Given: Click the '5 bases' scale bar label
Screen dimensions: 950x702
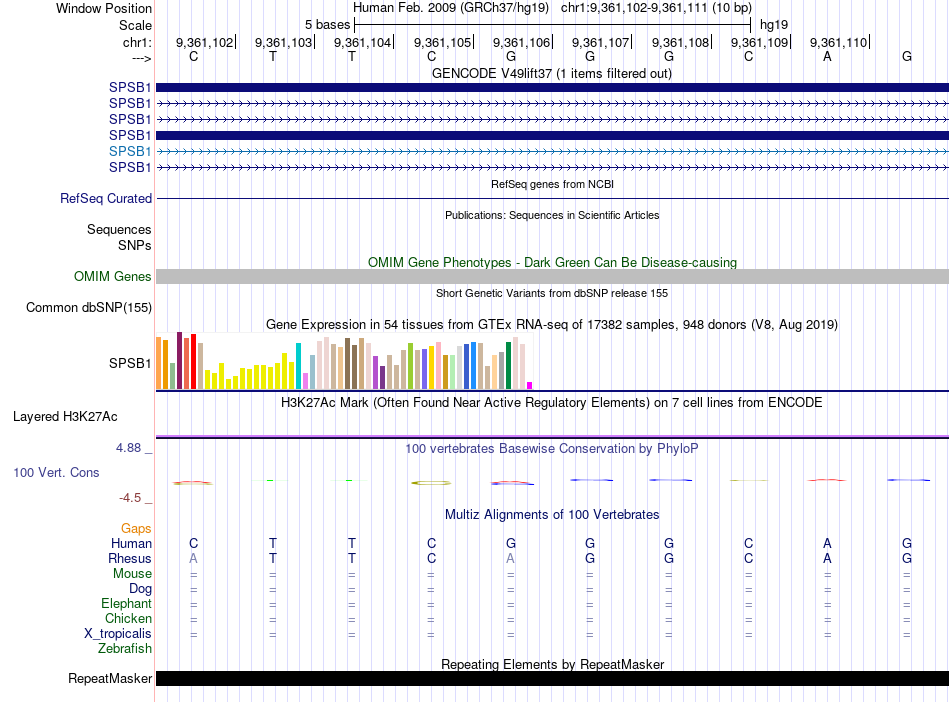Looking at the screenshot, I should point(327,25).
